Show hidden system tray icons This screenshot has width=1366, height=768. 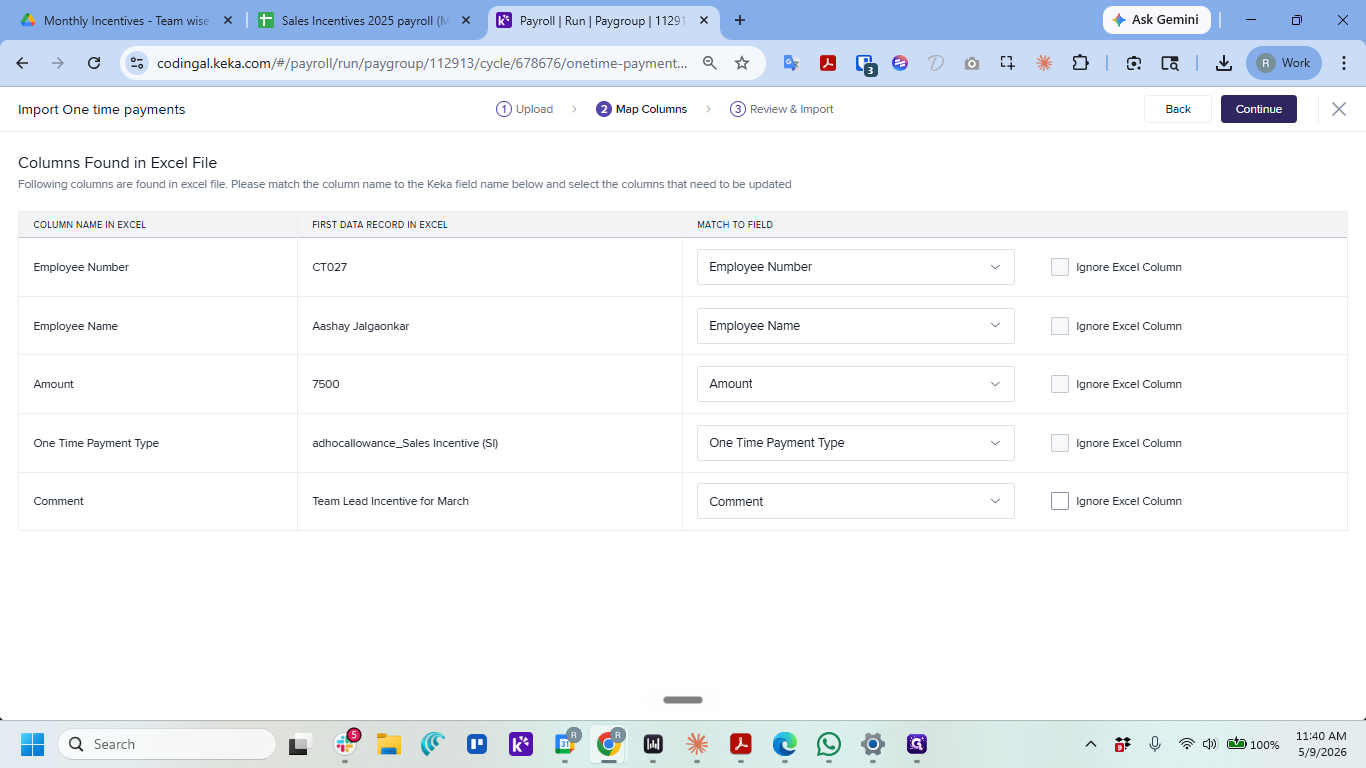tap(1090, 744)
